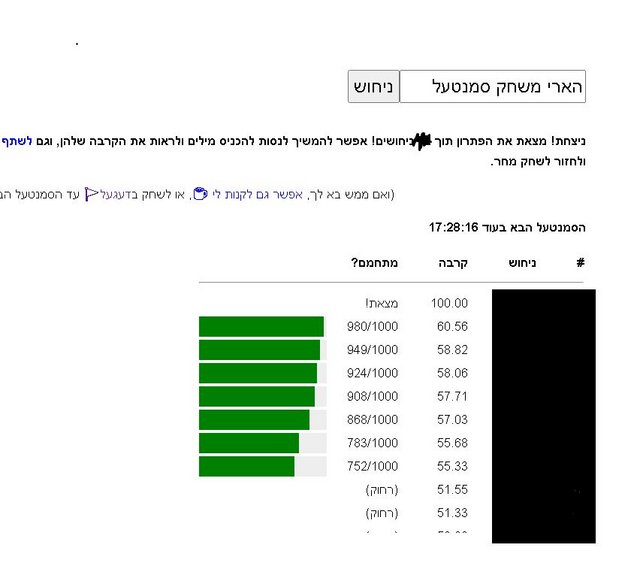
Task: Focus the guess input field
Action: point(492,87)
